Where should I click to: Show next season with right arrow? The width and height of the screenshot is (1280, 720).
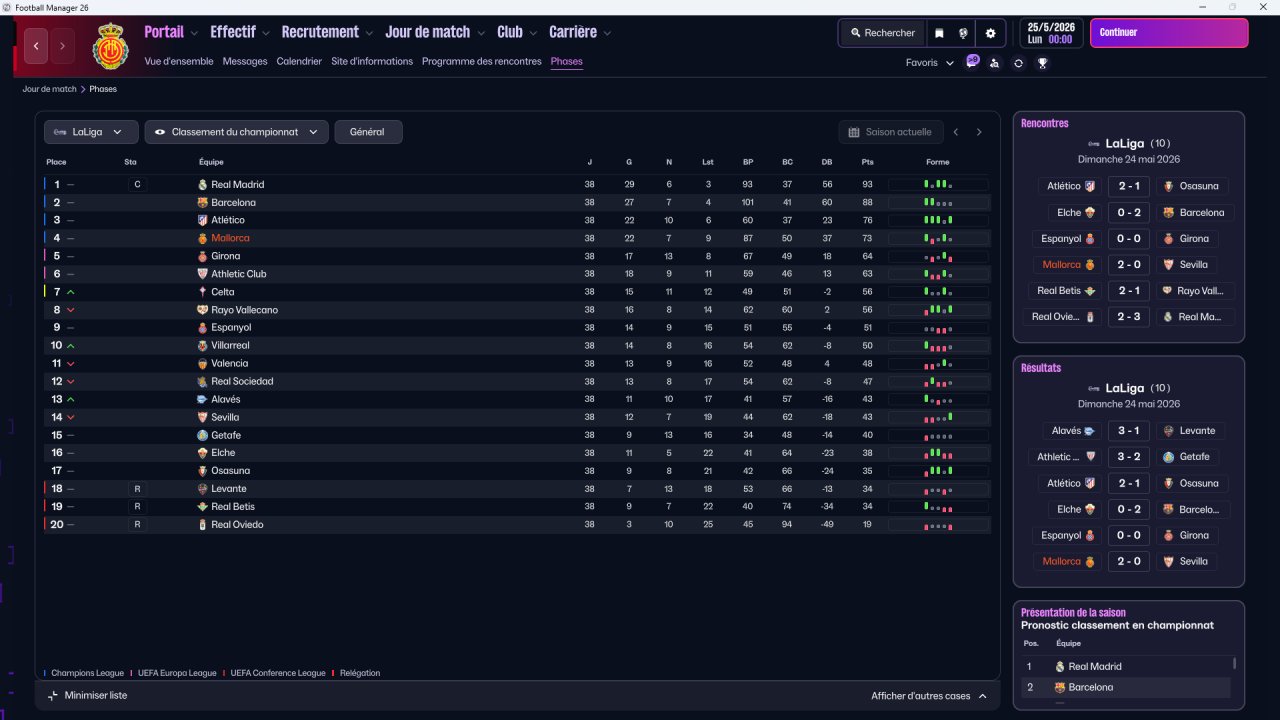[x=979, y=132]
